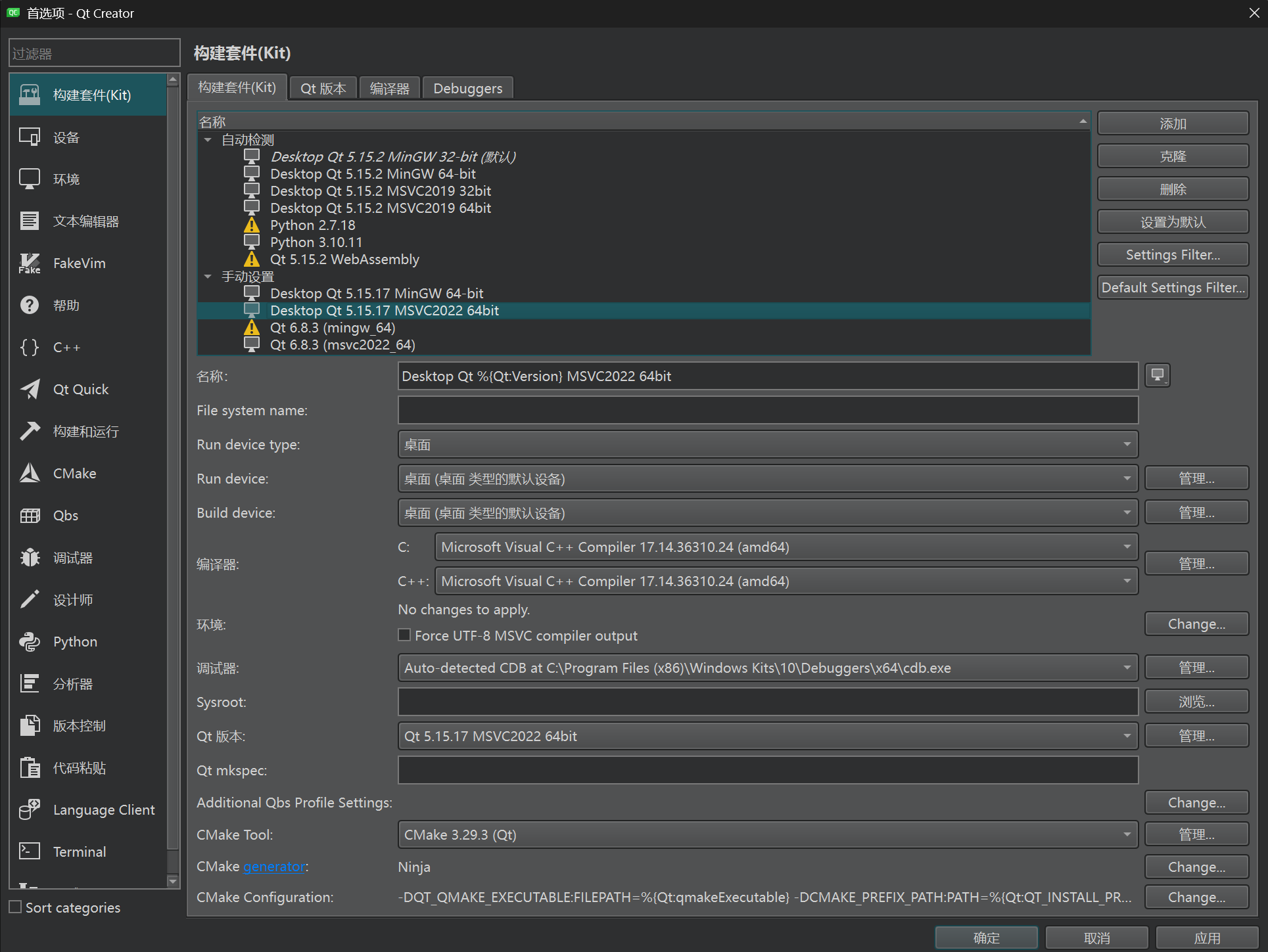
Task: Switch to the Debuggers tab
Action: [467, 88]
